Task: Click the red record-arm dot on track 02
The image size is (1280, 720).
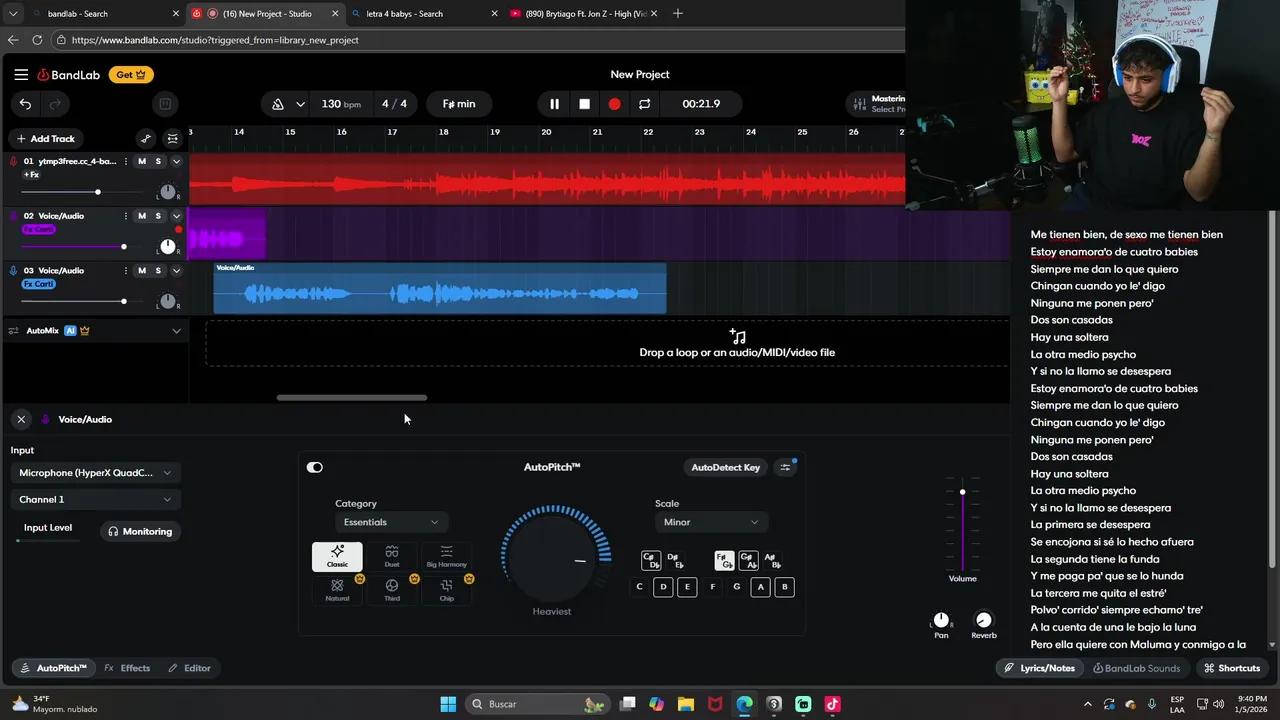Action: coord(178,230)
